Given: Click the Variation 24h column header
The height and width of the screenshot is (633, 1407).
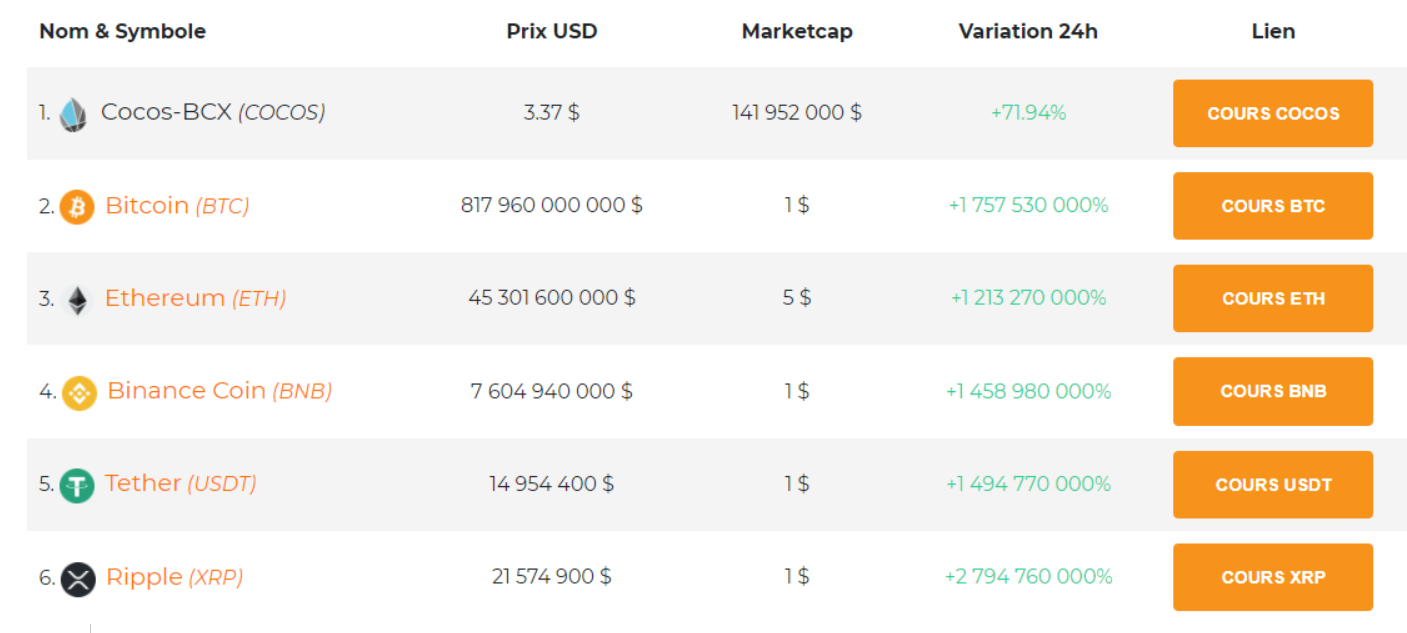Looking at the screenshot, I should coord(1028,31).
